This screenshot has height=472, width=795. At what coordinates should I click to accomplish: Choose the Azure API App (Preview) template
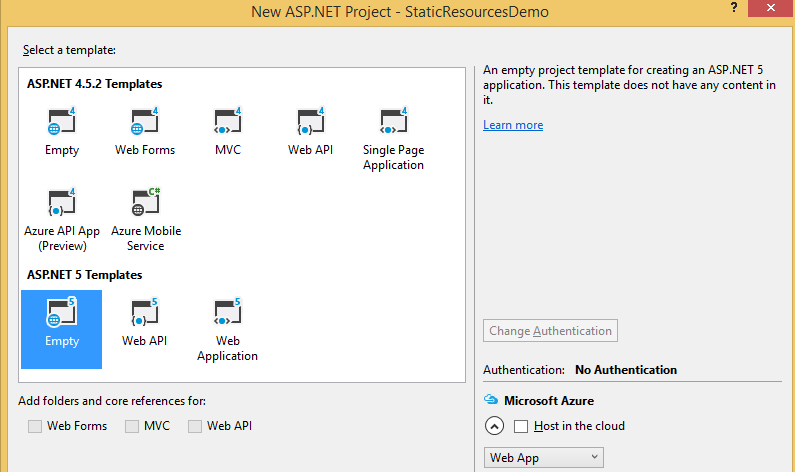pyautogui.click(x=62, y=203)
